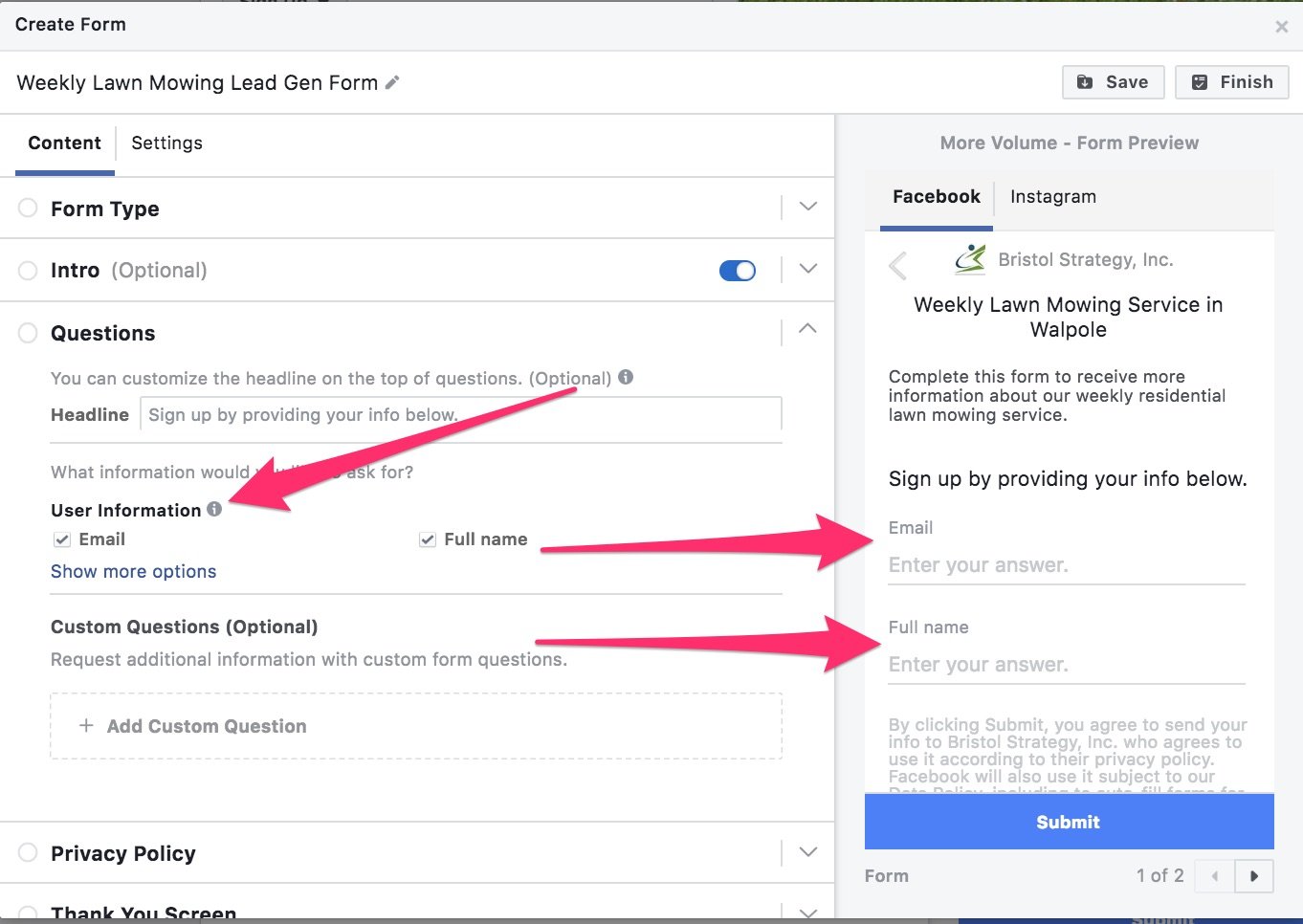
Task: Click the Full name answer field in preview
Action: click(x=1067, y=665)
